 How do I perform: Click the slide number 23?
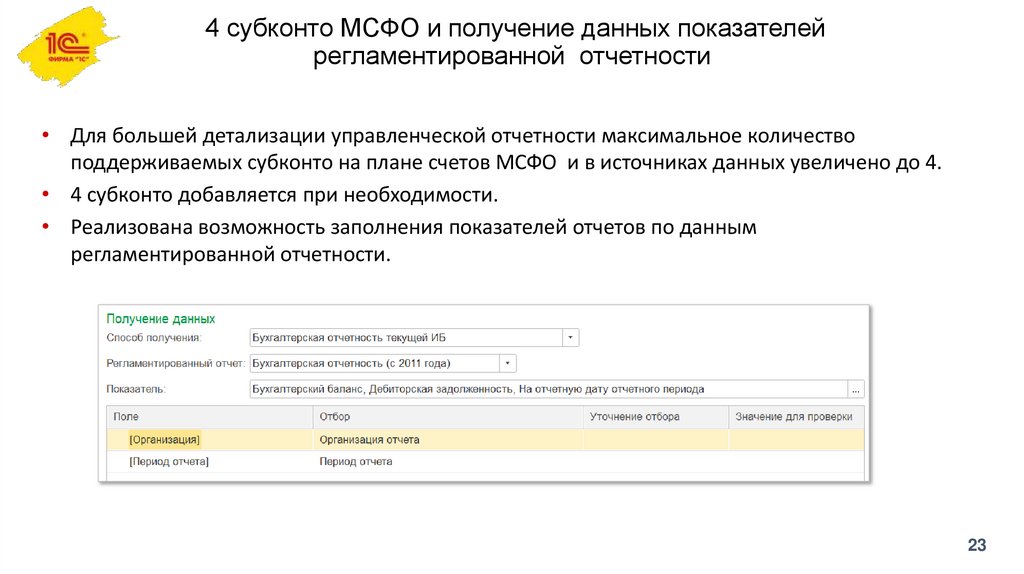976,545
